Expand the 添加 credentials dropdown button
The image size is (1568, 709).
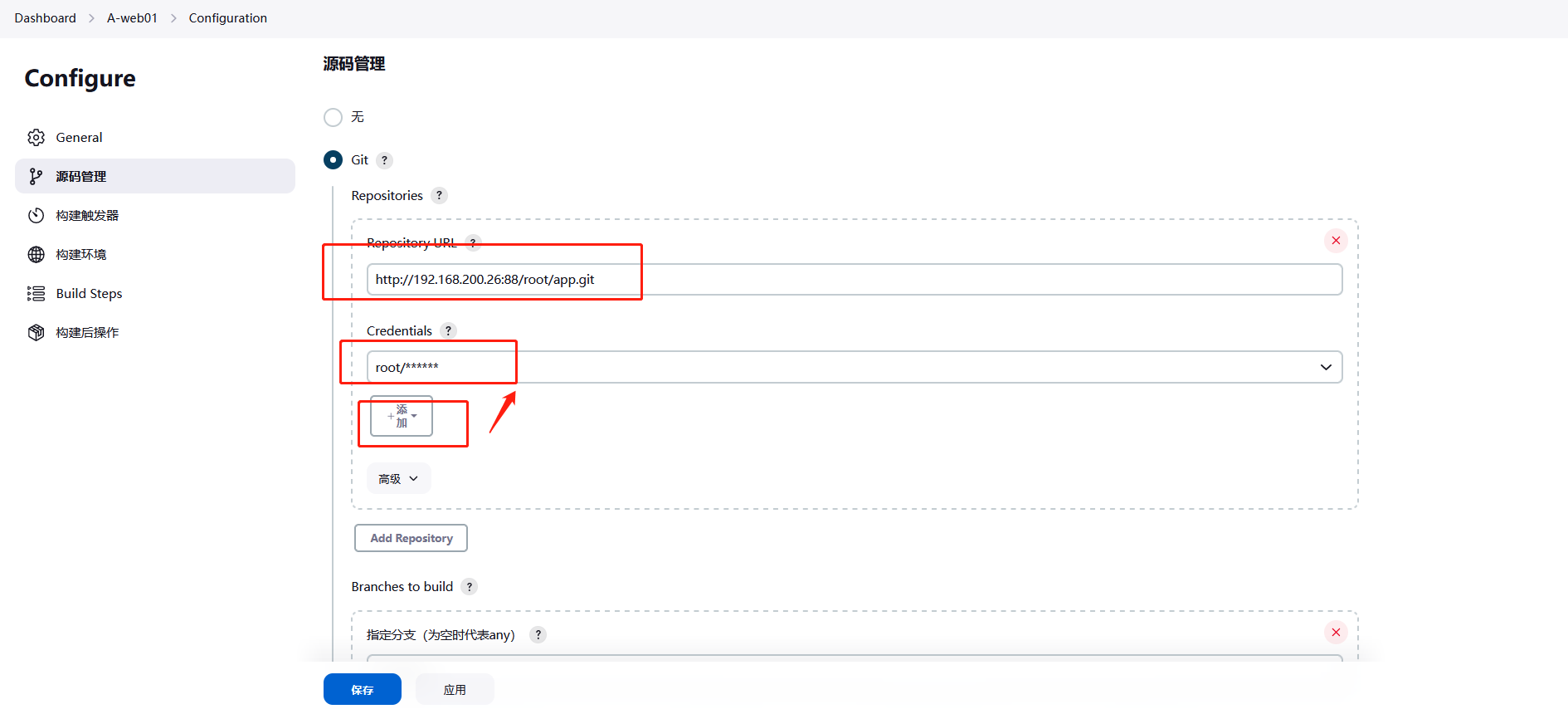click(x=402, y=416)
